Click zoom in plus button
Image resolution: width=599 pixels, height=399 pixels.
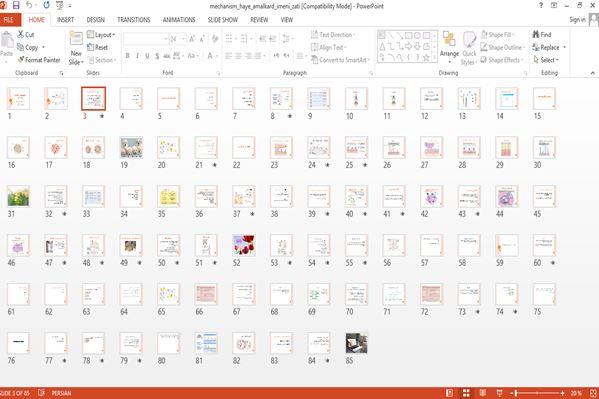coord(562,393)
